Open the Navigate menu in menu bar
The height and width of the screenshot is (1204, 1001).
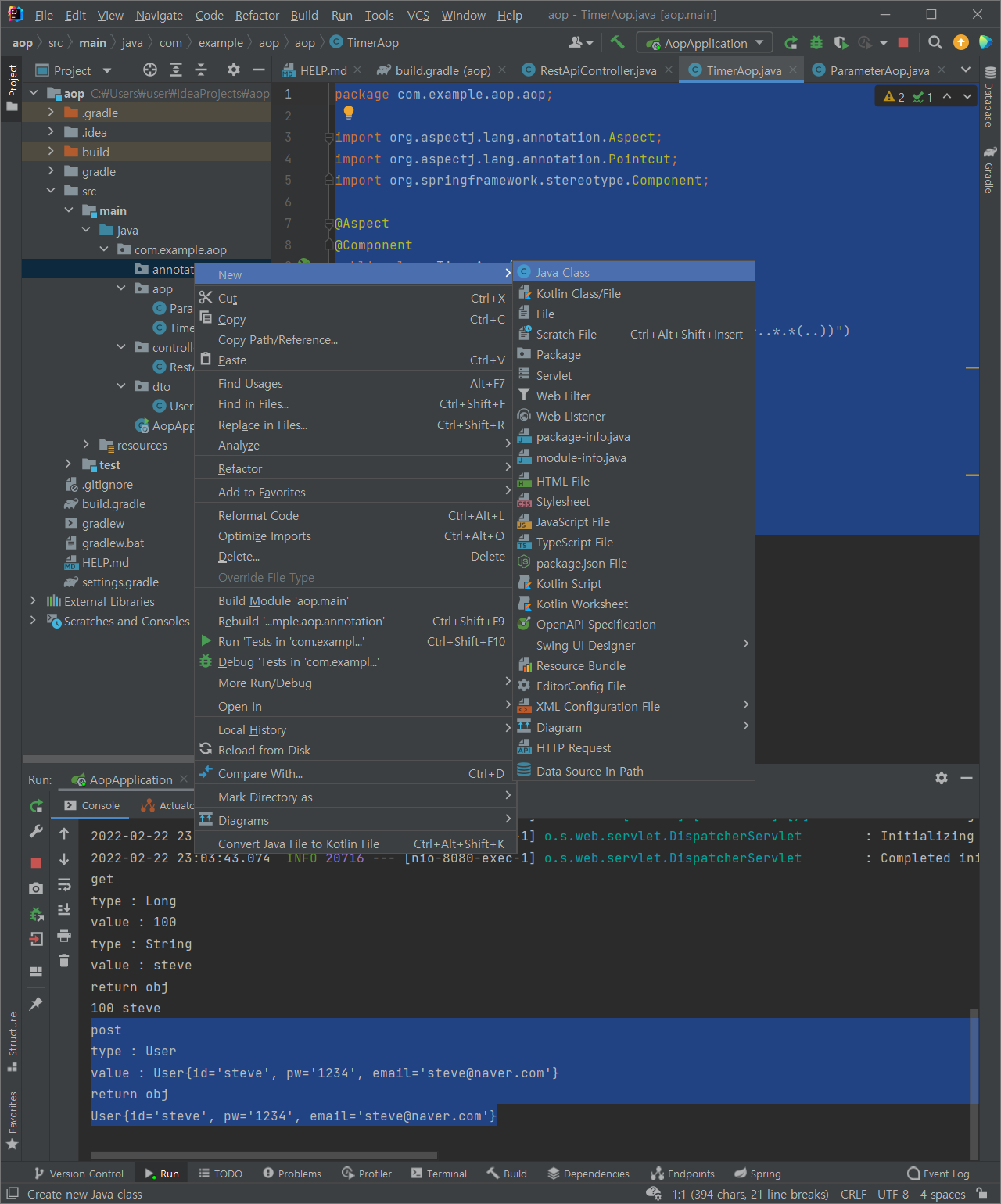(159, 15)
